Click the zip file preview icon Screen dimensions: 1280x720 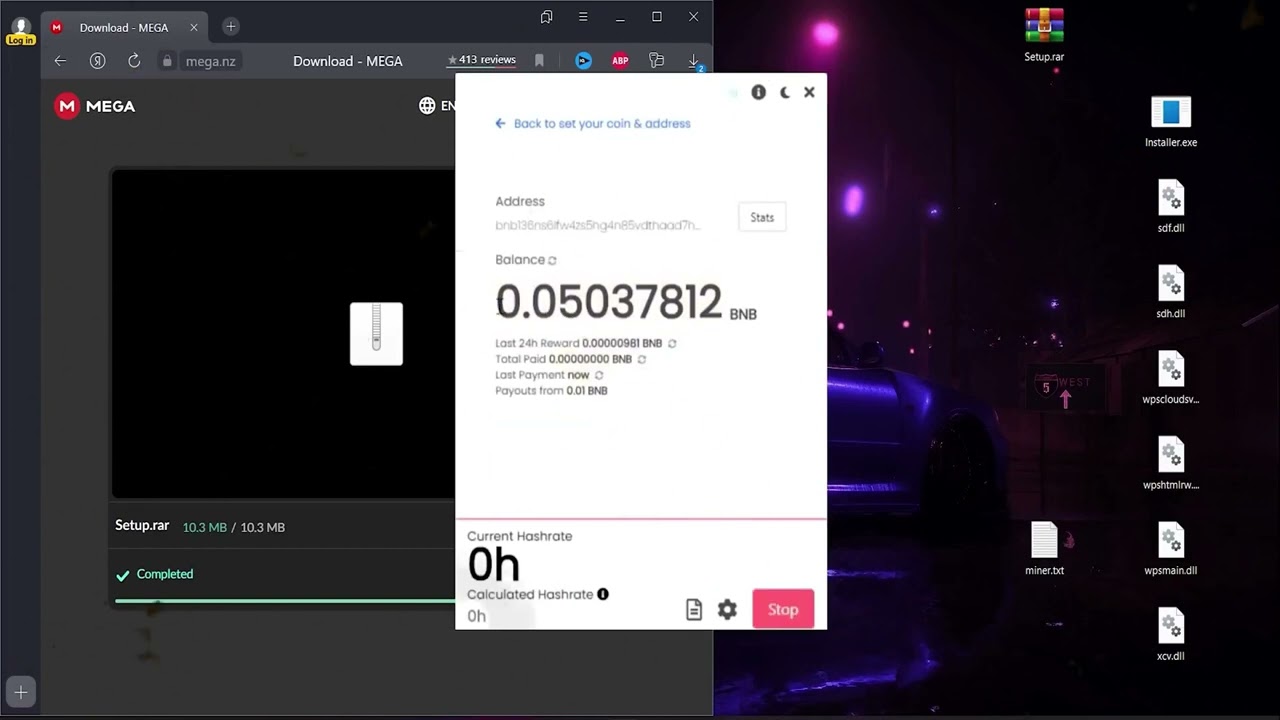pos(376,334)
